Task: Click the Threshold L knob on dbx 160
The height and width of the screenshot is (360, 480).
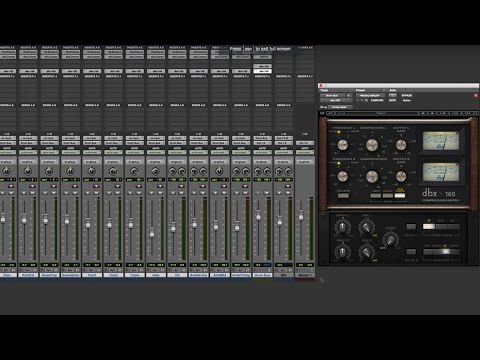Action: (x=343, y=145)
